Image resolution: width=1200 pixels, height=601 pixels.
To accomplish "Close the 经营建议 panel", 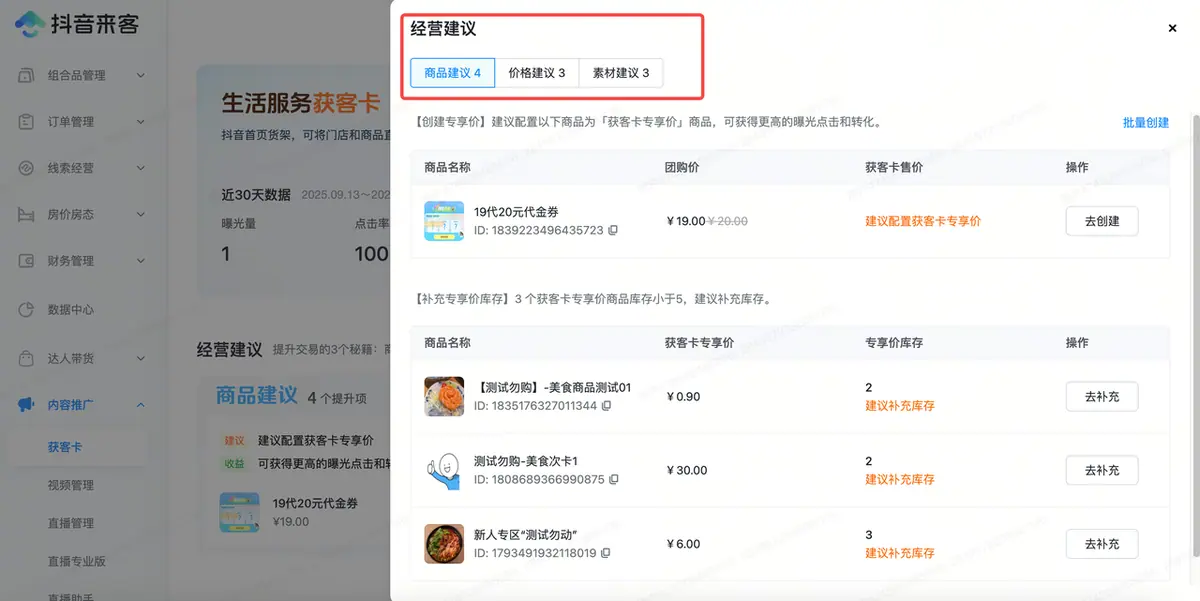I will pos(1172,28).
